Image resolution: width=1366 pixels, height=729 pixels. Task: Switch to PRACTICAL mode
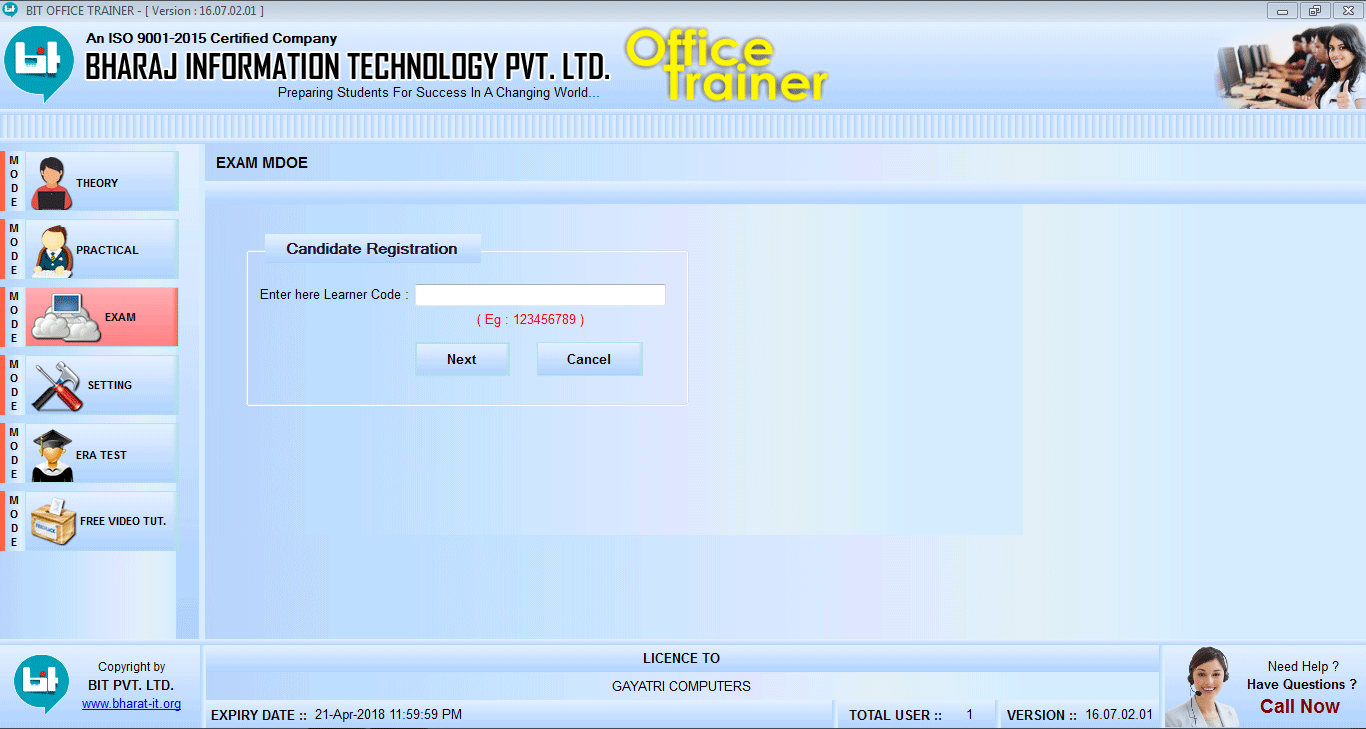pos(107,250)
